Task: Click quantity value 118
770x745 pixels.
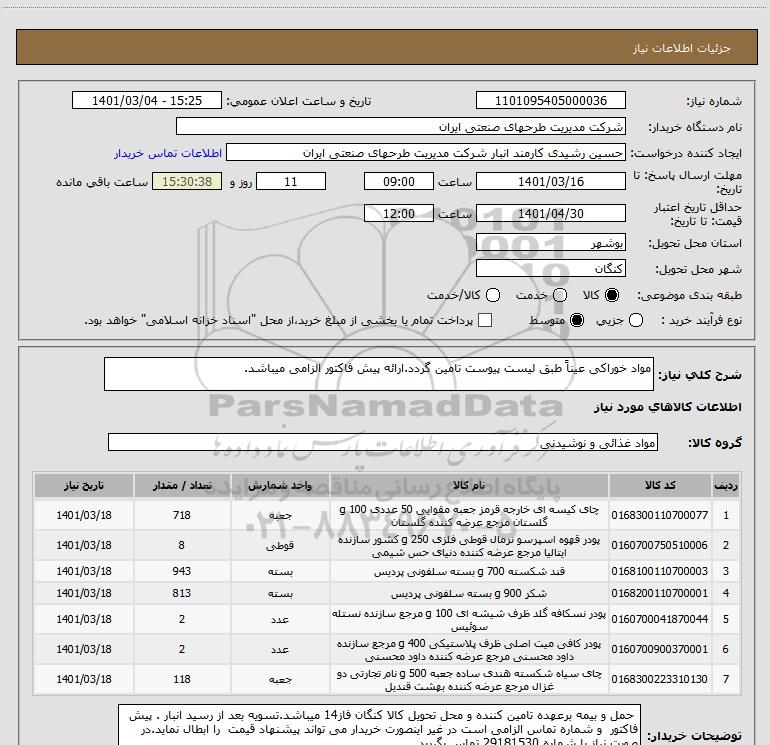Action: click(x=182, y=679)
